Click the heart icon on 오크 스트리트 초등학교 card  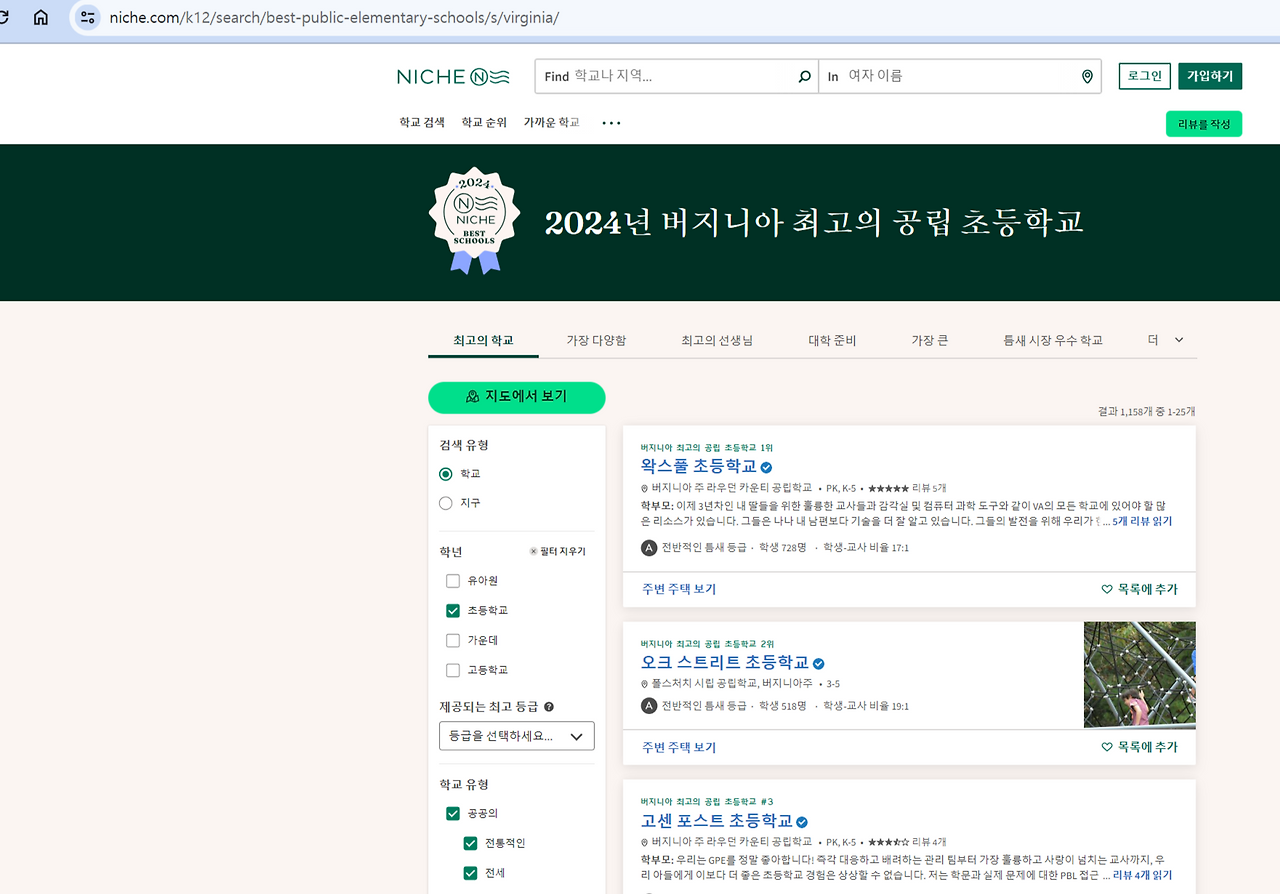(x=1107, y=748)
